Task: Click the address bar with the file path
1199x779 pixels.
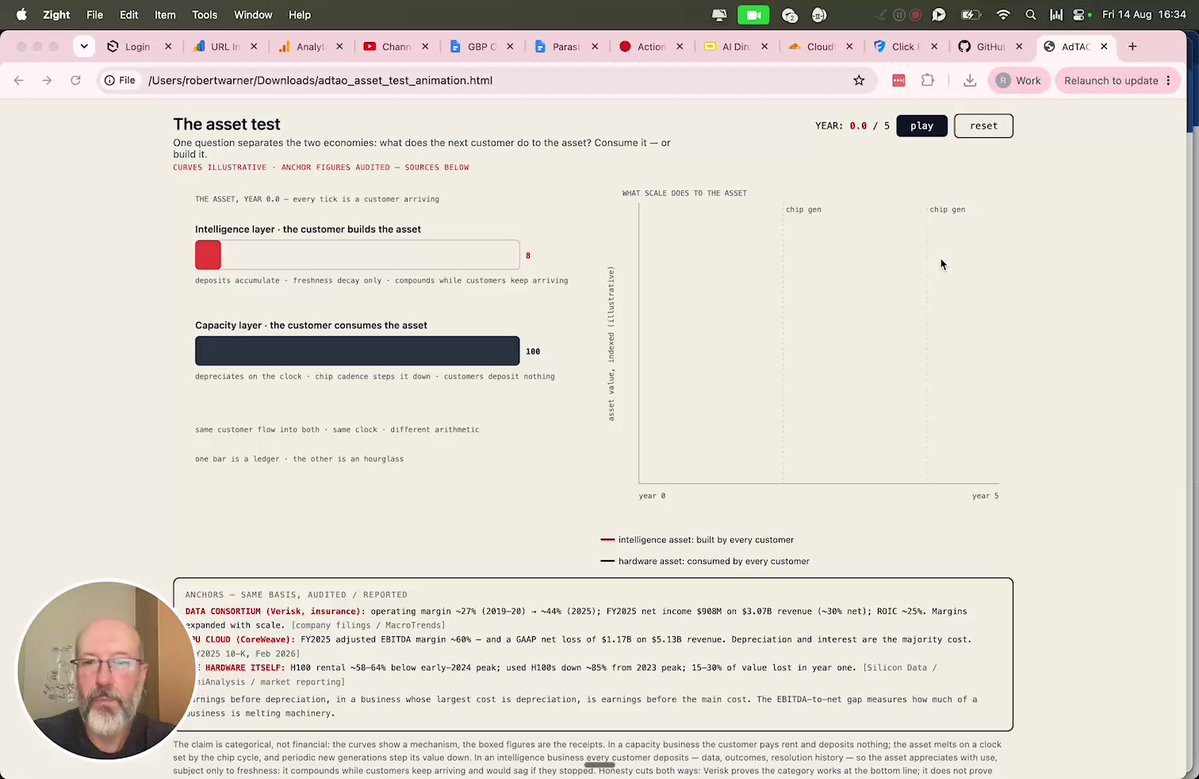Action: coord(489,80)
